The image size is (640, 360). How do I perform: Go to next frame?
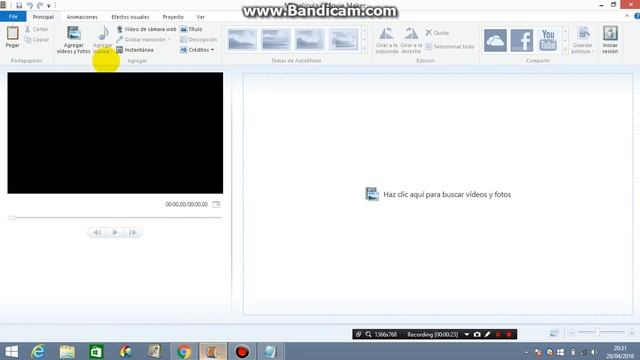pos(133,232)
